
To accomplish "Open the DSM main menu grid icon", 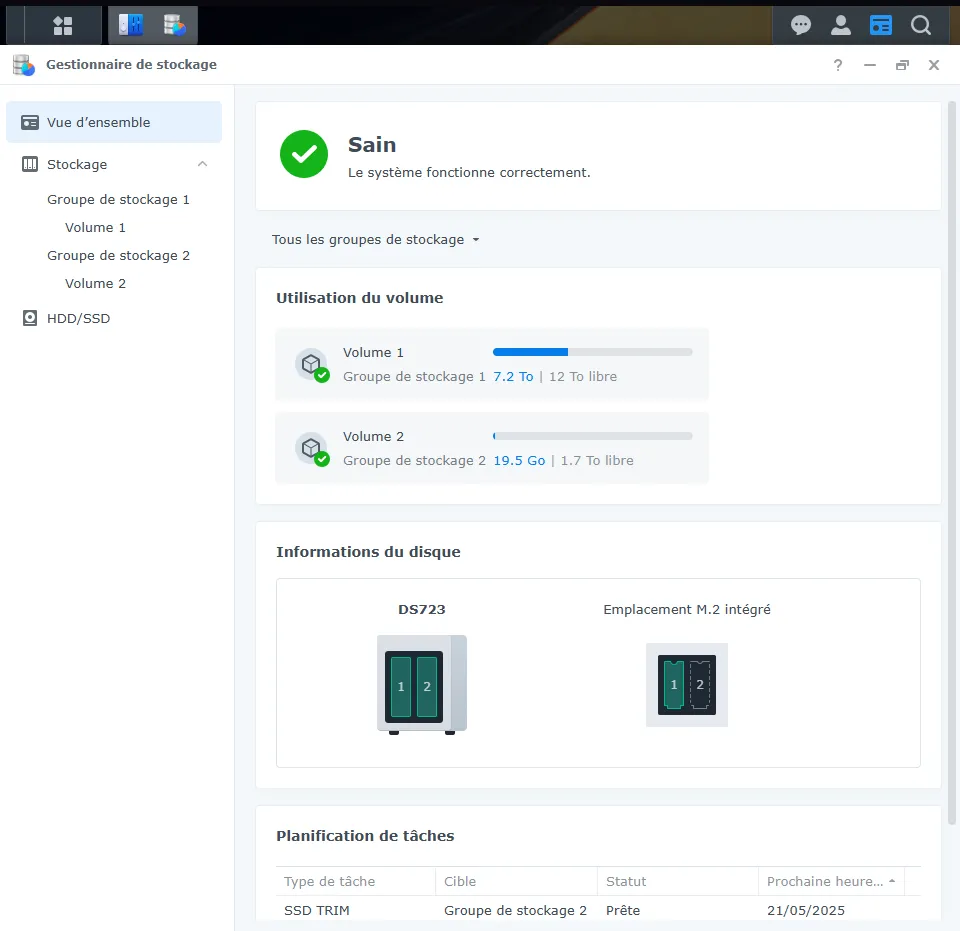I will [62, 25].
